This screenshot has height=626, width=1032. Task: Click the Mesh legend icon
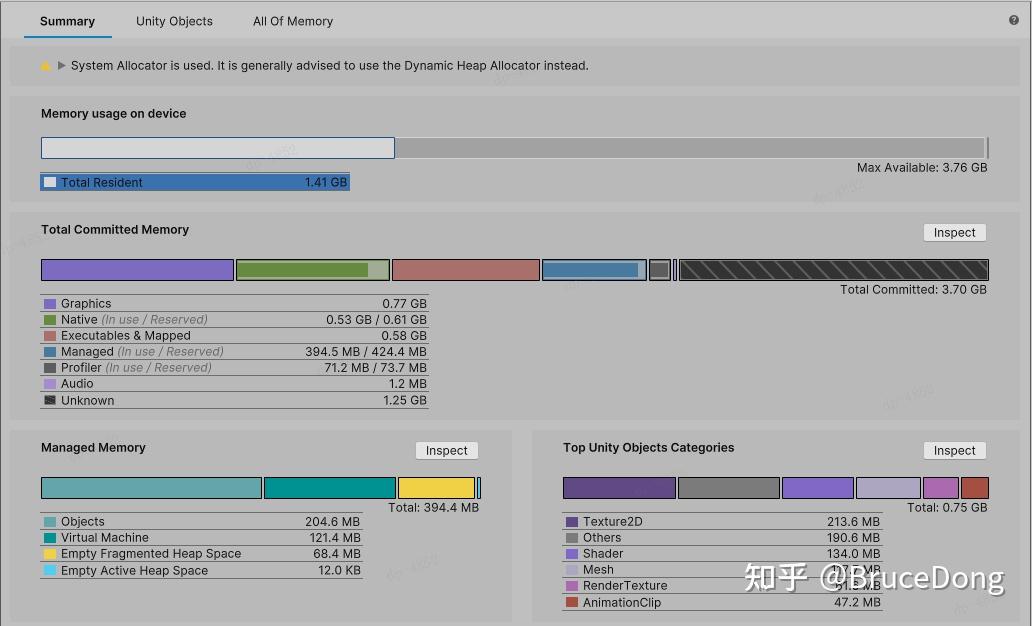[x=571, y=569]
